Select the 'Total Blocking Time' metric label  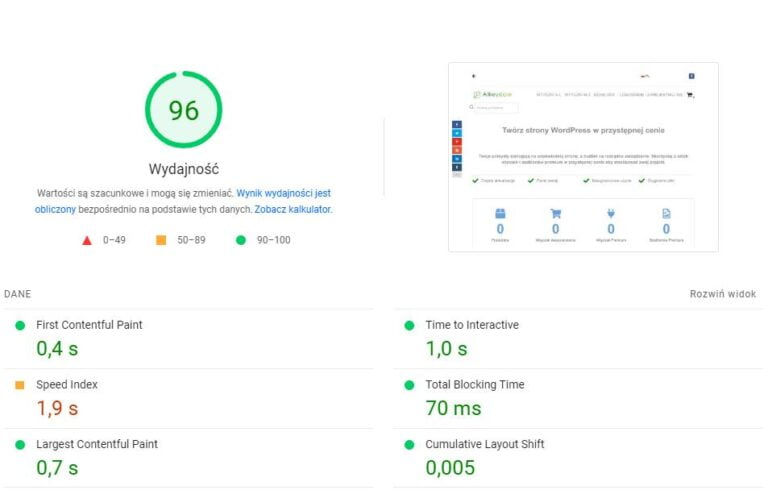475,385
